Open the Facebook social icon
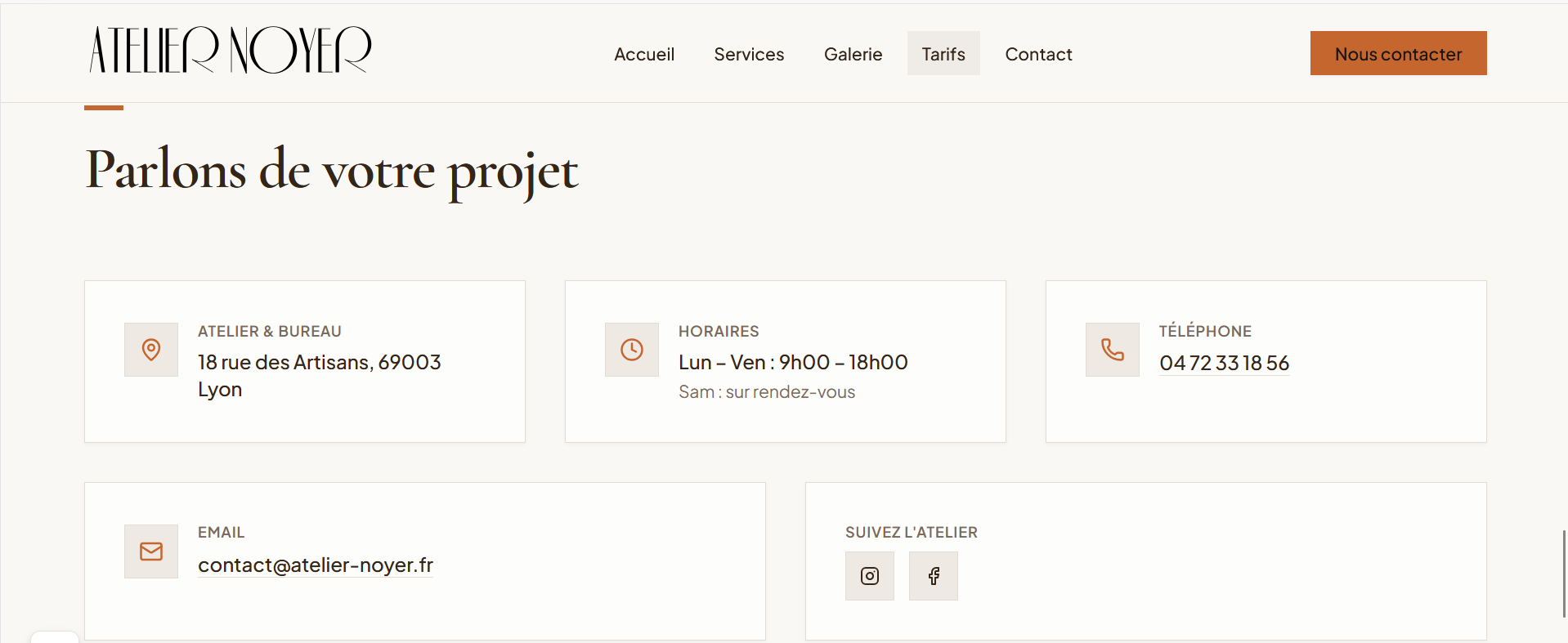This screenshot has height=643, width=1568. (933, 576)
